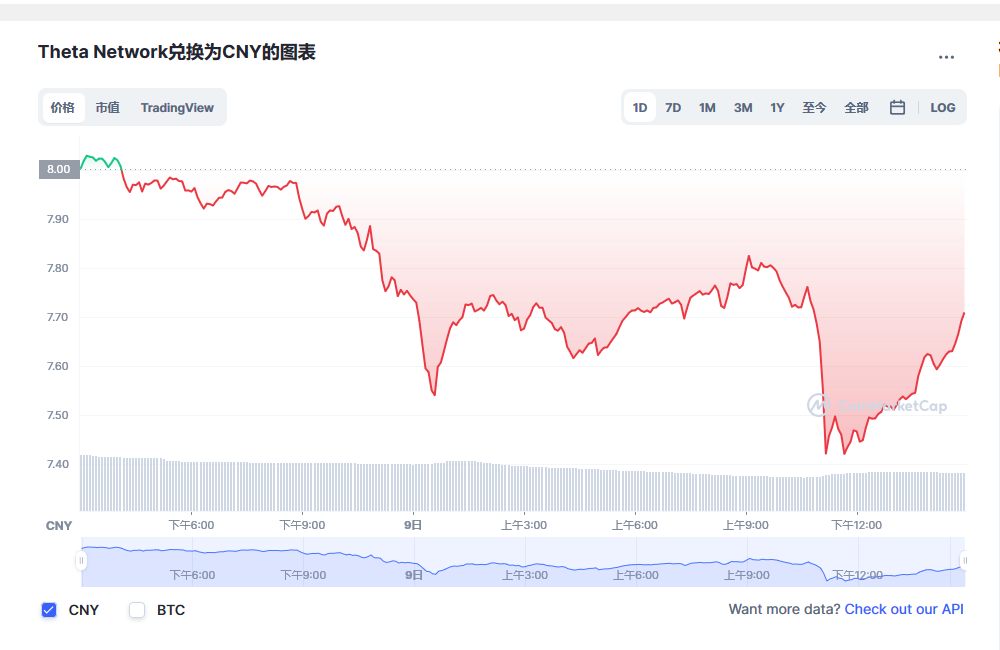The height and width of the screenshot is (650, 1000).
Task: Click the CNY axis unit label
Action: click(59, 526)
